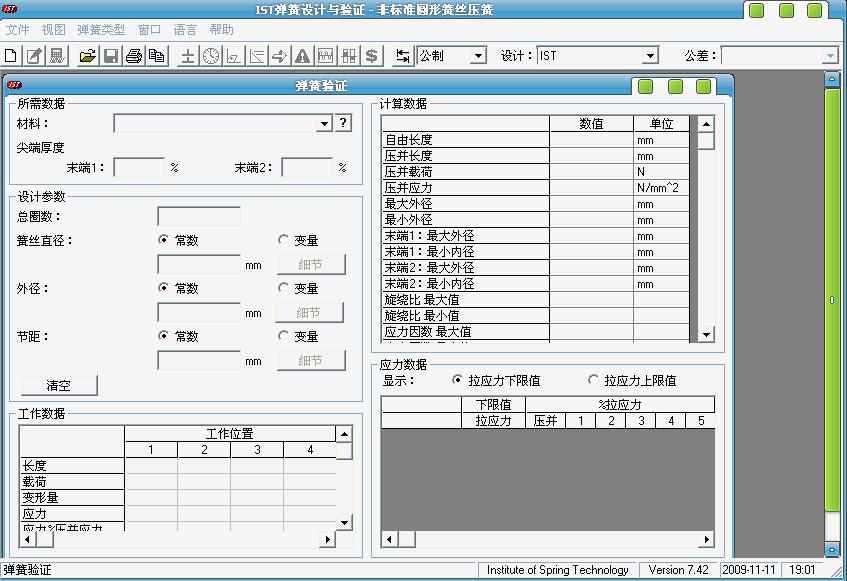Open the 弹簧类型 menu
This screenshot has height=581, width=847.
tap(101, 30)
